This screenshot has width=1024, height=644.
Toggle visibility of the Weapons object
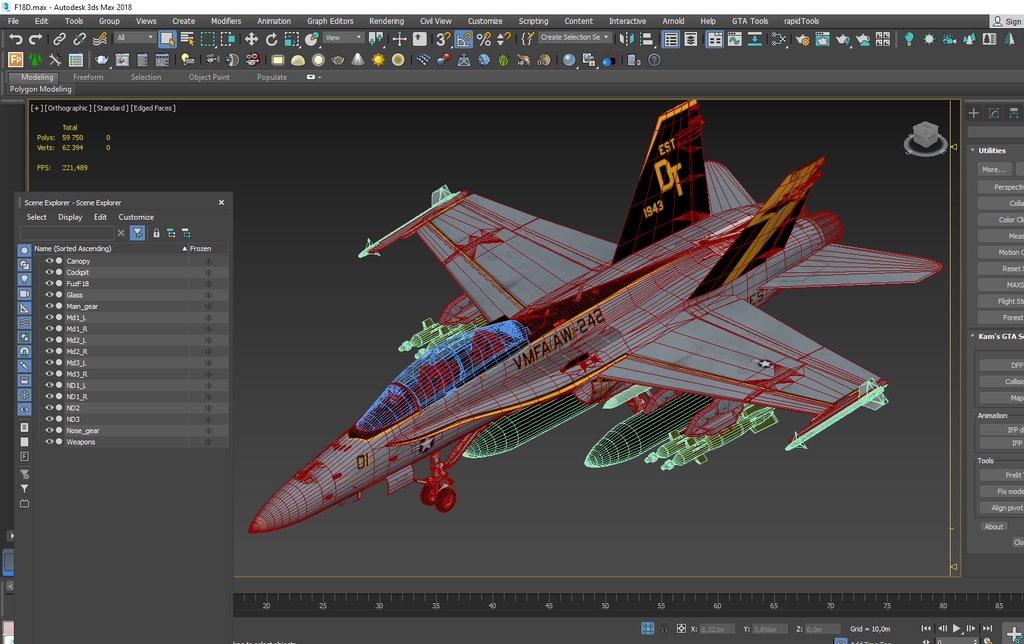click(49, 442)
